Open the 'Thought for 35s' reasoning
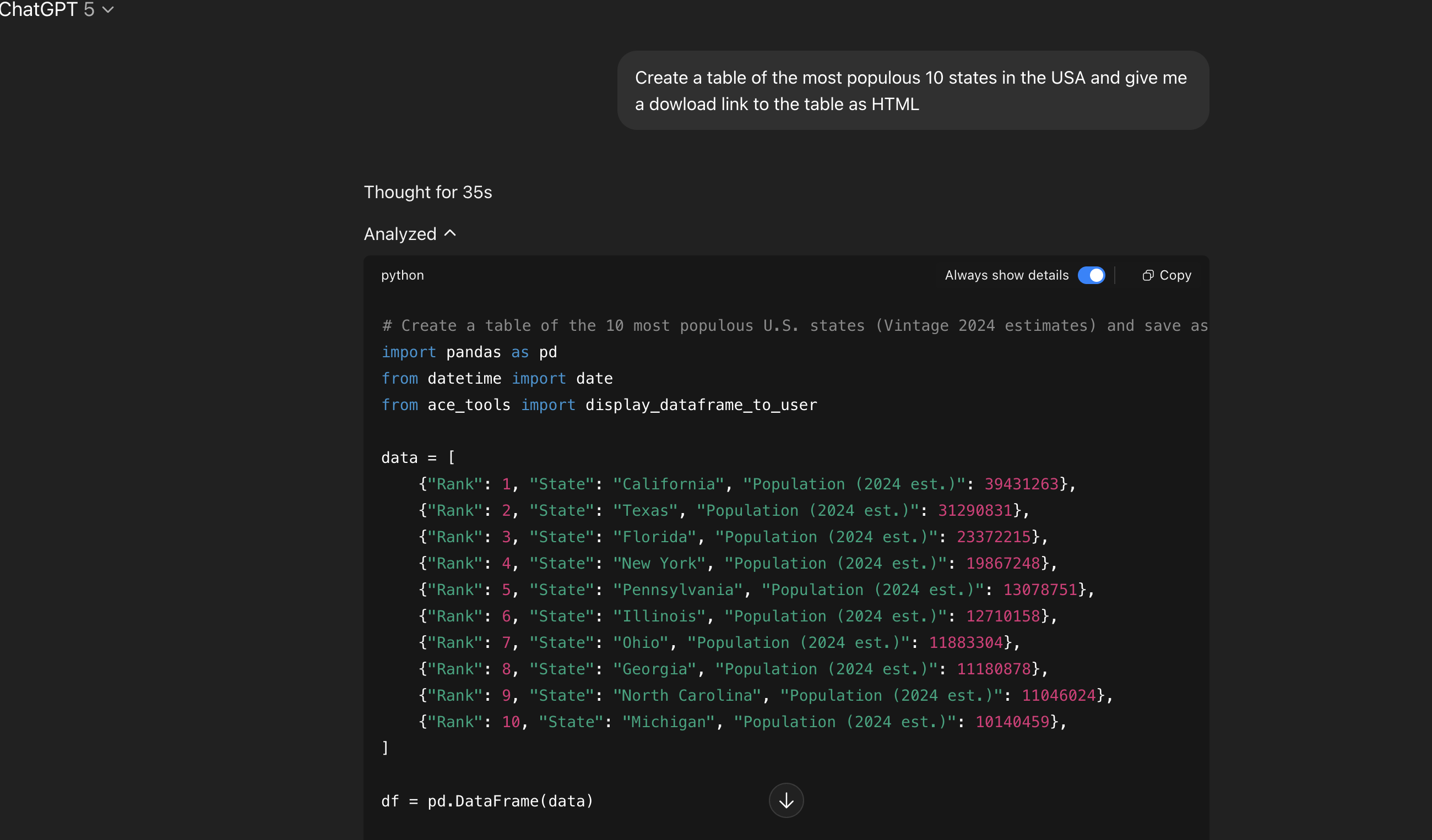The height and width of the screenshot is (840, 1432). click(x=427, y=193)
